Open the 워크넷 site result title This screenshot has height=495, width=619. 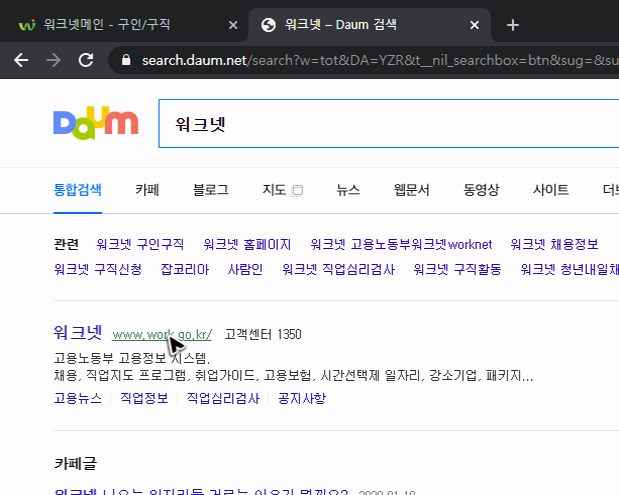coord(78,332)
